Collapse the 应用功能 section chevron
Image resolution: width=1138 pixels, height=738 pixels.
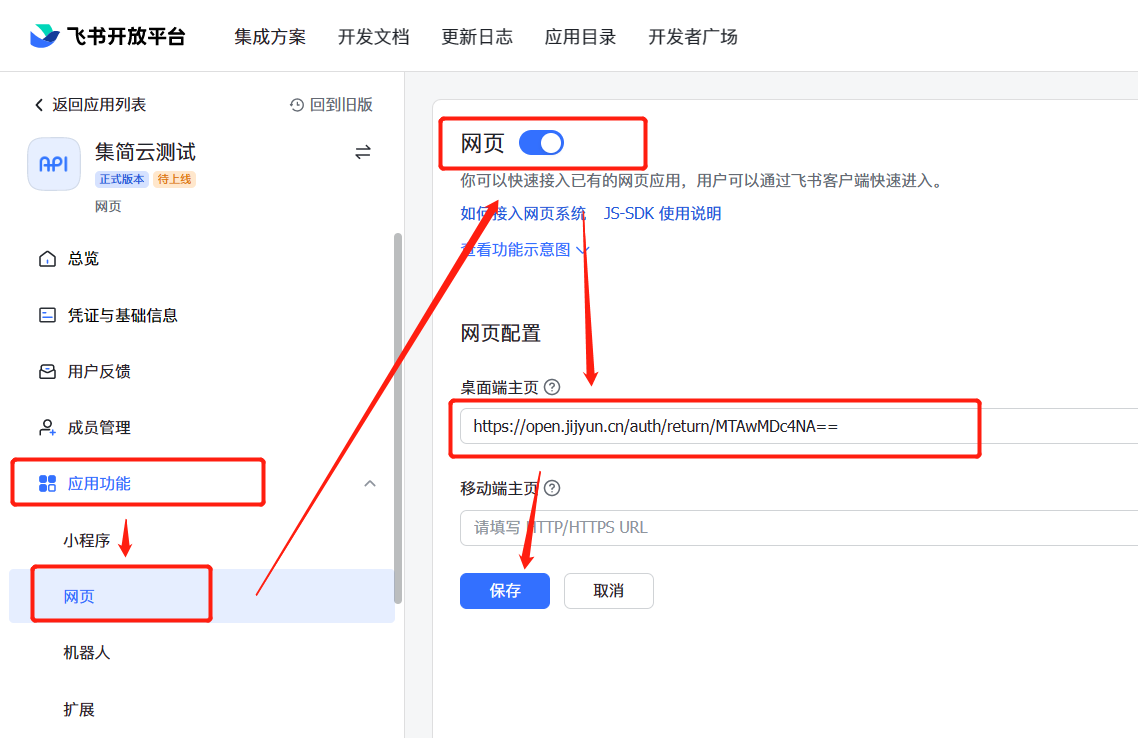[x=370, y=483]
